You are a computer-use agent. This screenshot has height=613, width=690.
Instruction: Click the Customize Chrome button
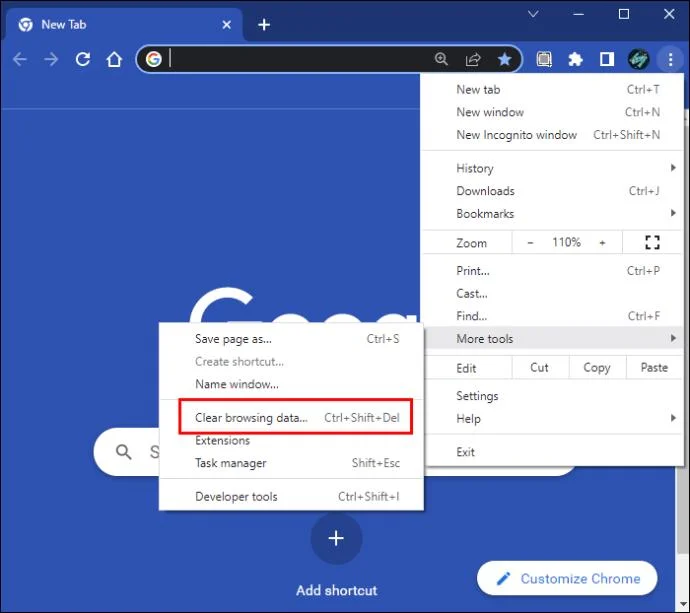pyautogui.click(x=567, y=579)
